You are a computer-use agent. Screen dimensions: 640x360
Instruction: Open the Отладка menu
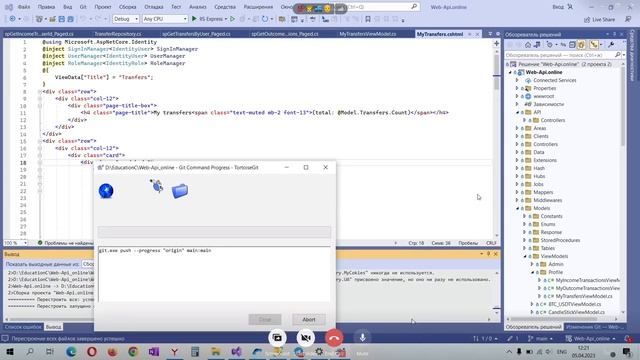tap(153, 7)
